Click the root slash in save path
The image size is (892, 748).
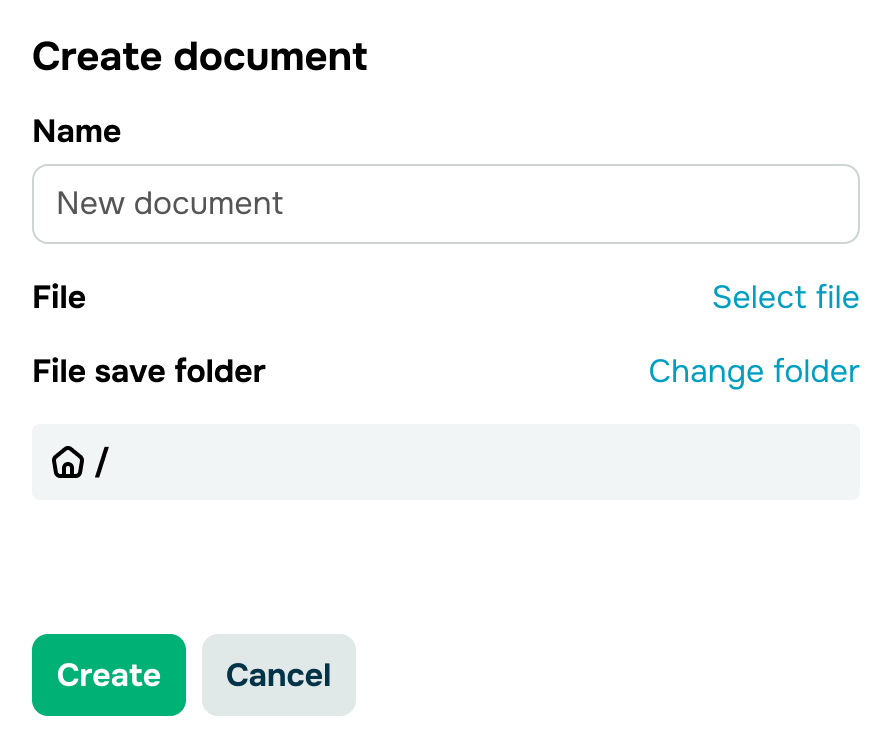[x=101, y=462]
